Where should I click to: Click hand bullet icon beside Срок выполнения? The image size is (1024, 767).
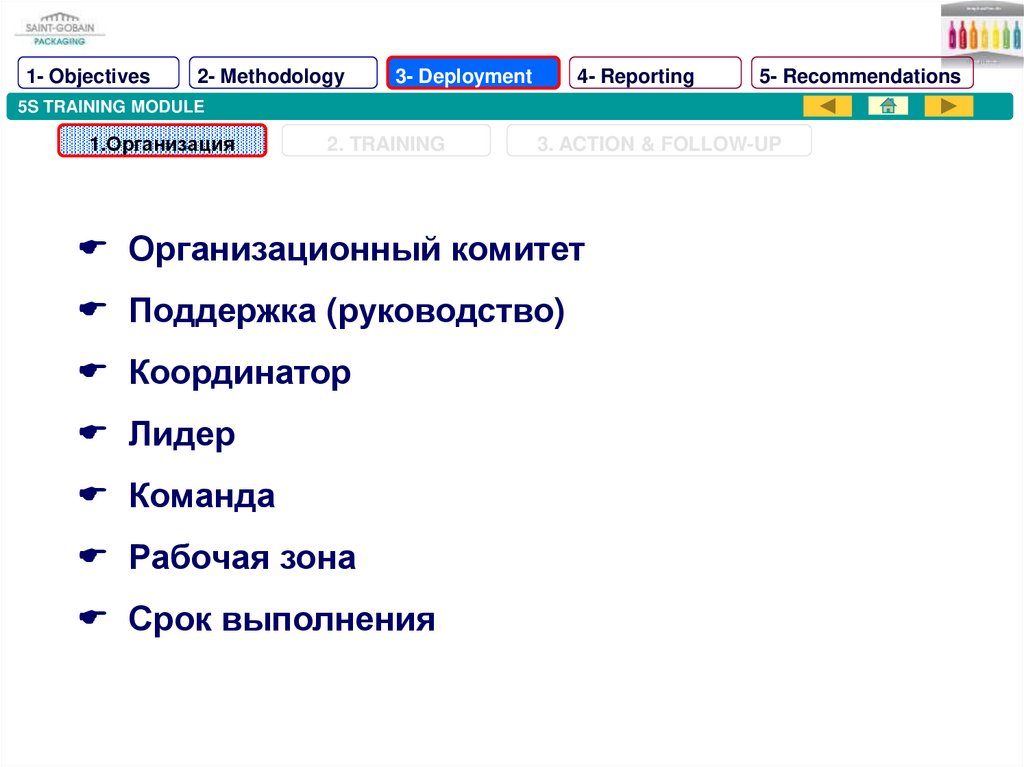pyautogui.click(x=93, y=618)
